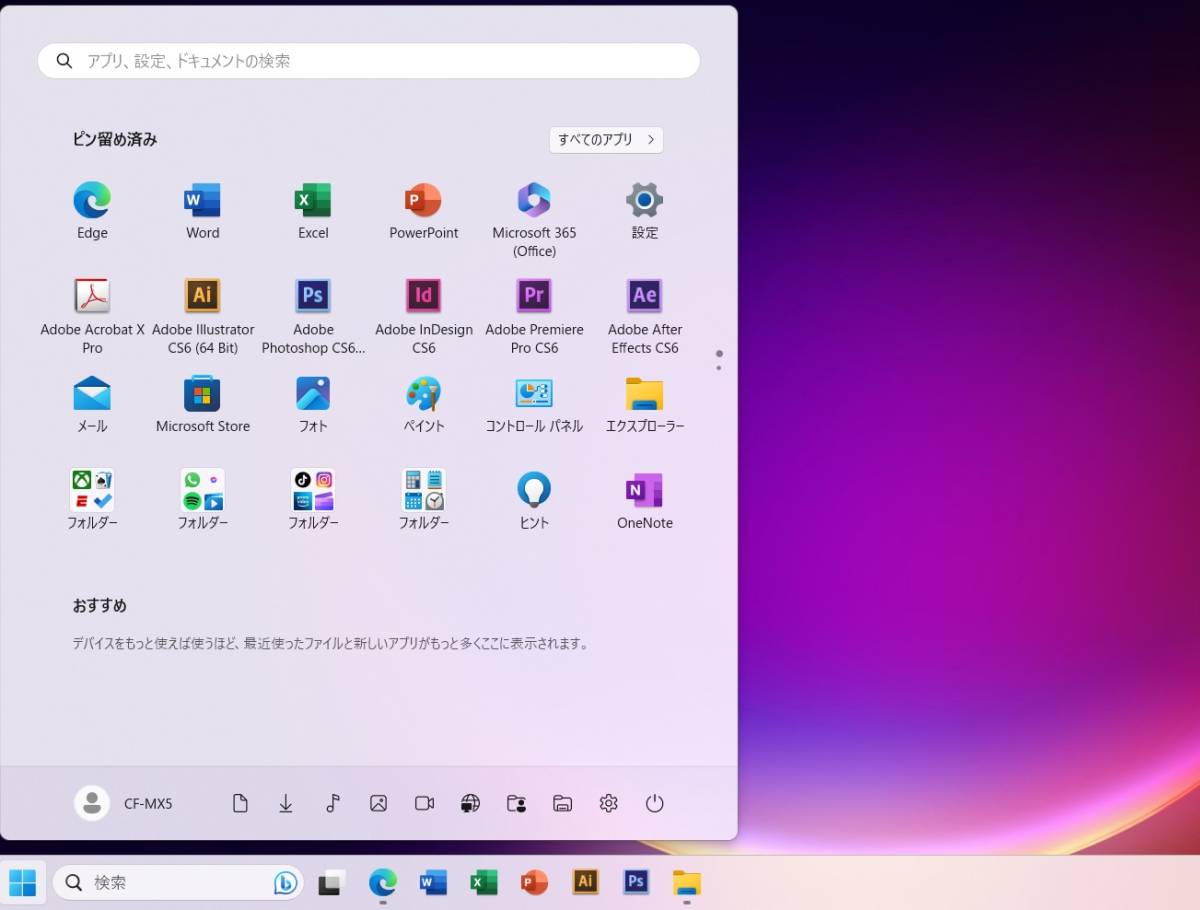This screenshot has width=1200, height=910.
Task: Open the メール app
Action: pos(92,394)
